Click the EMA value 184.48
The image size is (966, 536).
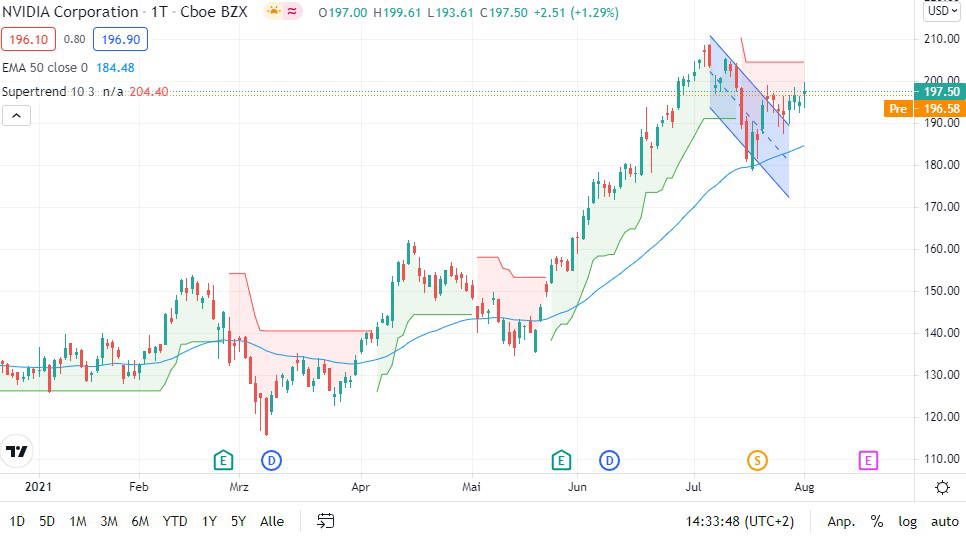[115, 68]
